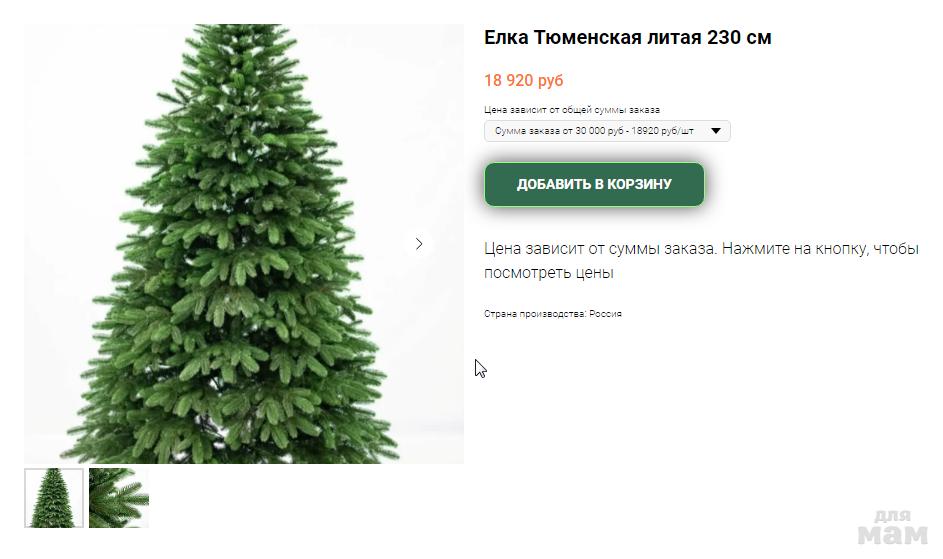This screenshot has height=559, width=943.
Task: Click the title "Елка Тюменская литая 230 см"
Action: (x=627, y=37)
